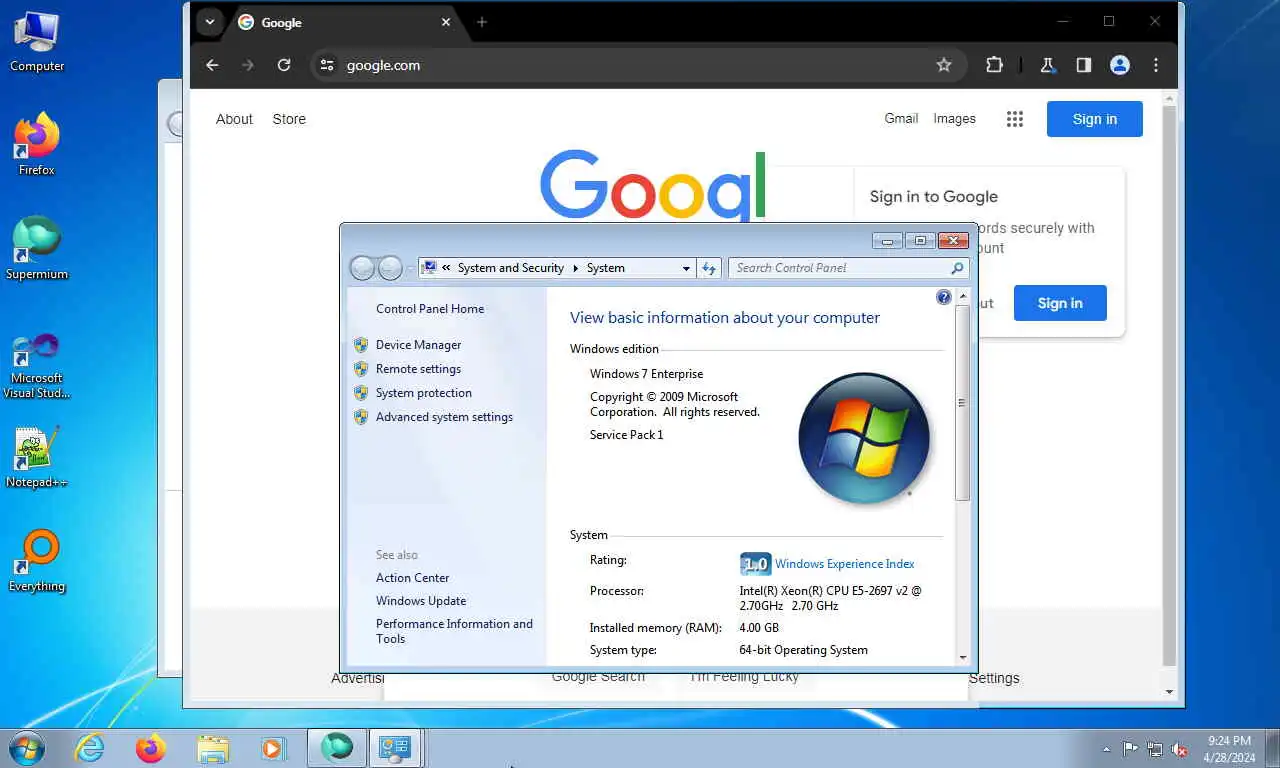
Task: Open the browser profile avatar
Action: pos(1120,65)
